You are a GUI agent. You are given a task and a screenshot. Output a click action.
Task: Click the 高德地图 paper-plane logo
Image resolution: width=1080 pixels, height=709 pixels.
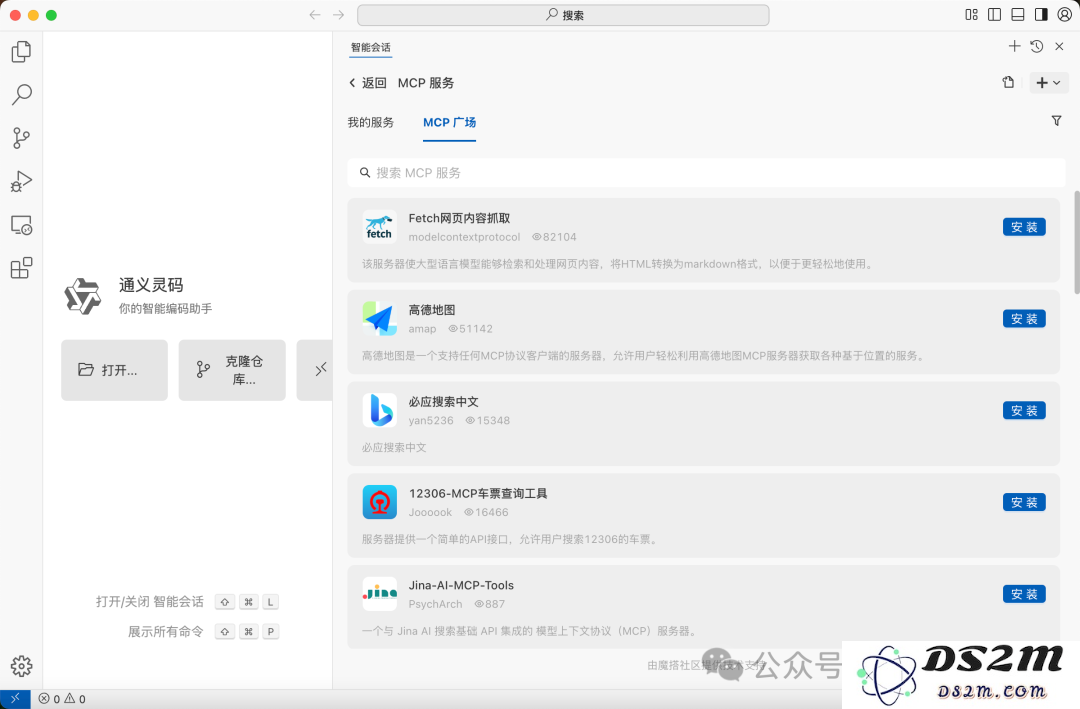(x=379, y=318)
